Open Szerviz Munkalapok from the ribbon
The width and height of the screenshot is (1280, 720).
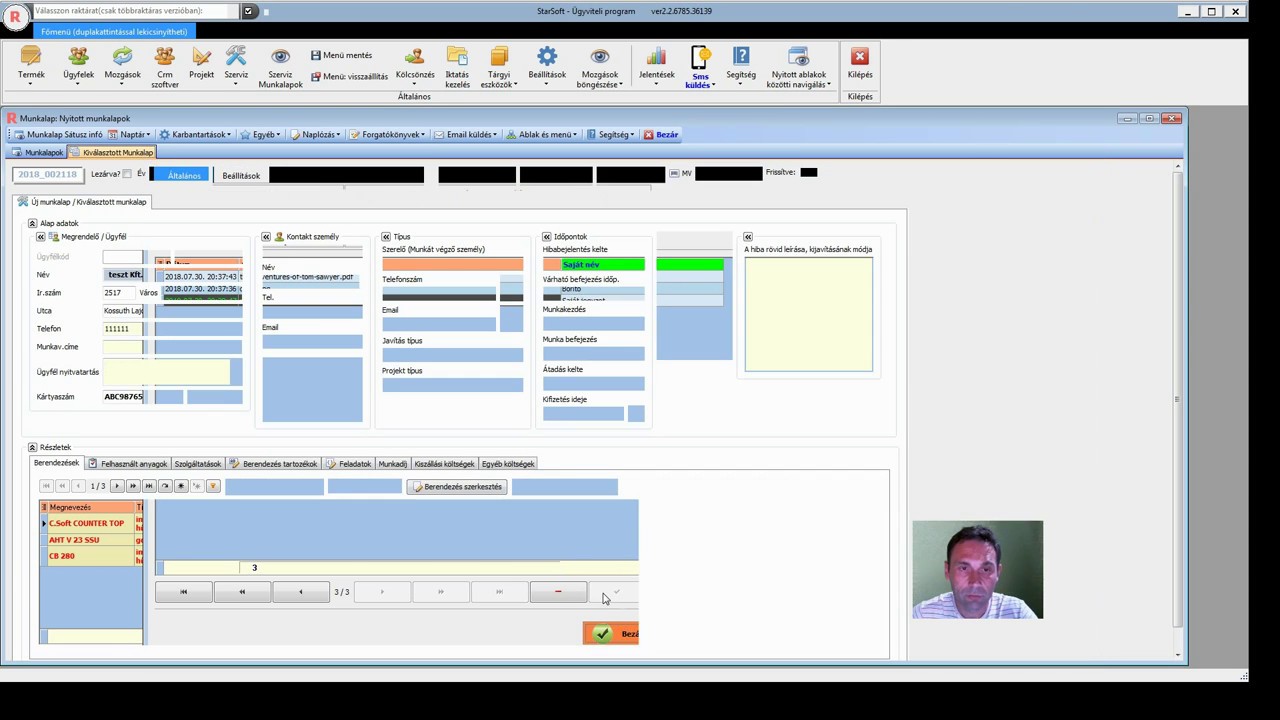(280, 67)
